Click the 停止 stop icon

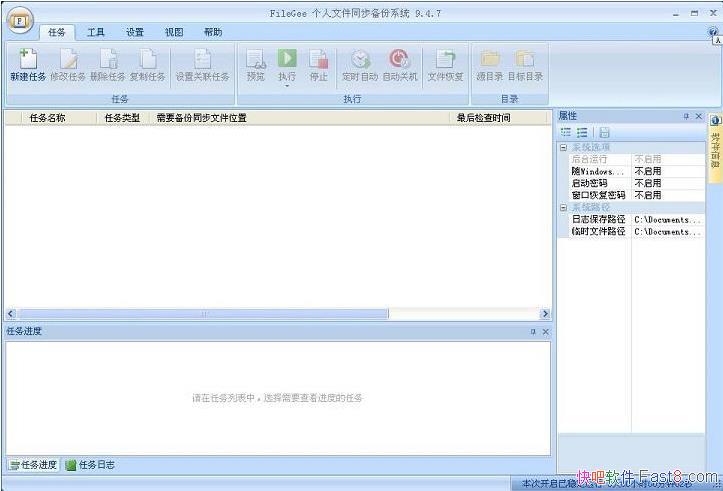point(319,59)
